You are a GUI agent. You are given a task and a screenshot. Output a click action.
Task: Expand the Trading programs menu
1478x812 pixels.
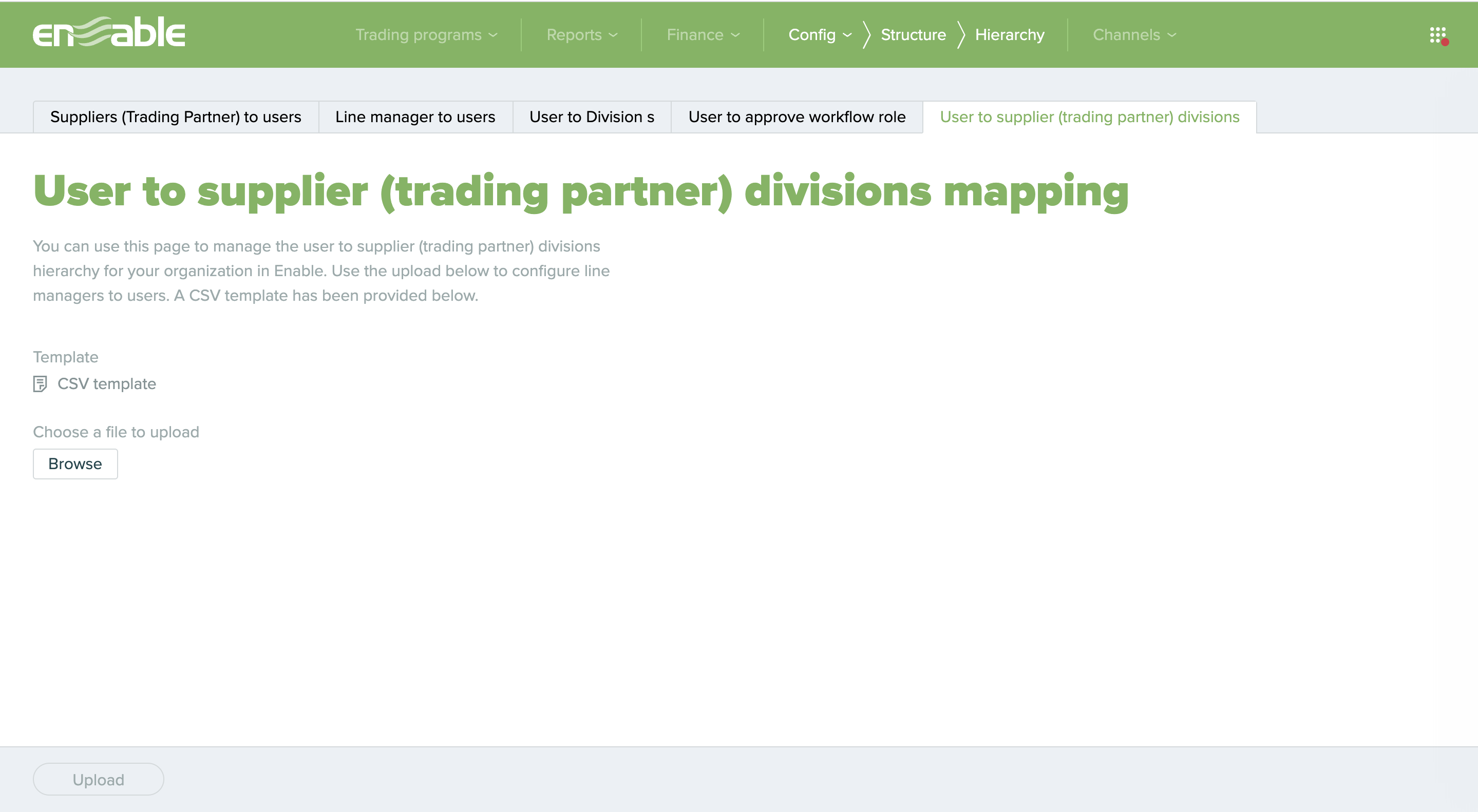click(x=426, y=35)
